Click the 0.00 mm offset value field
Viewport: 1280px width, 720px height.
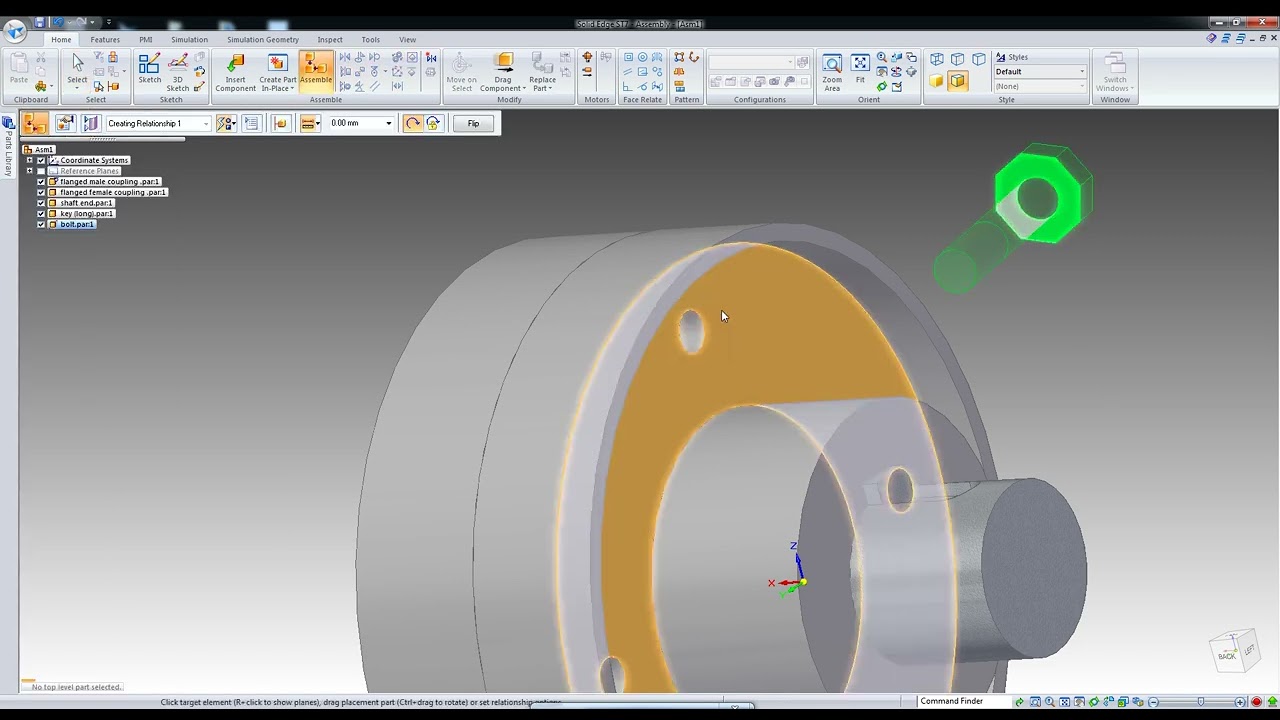point(355,123)
